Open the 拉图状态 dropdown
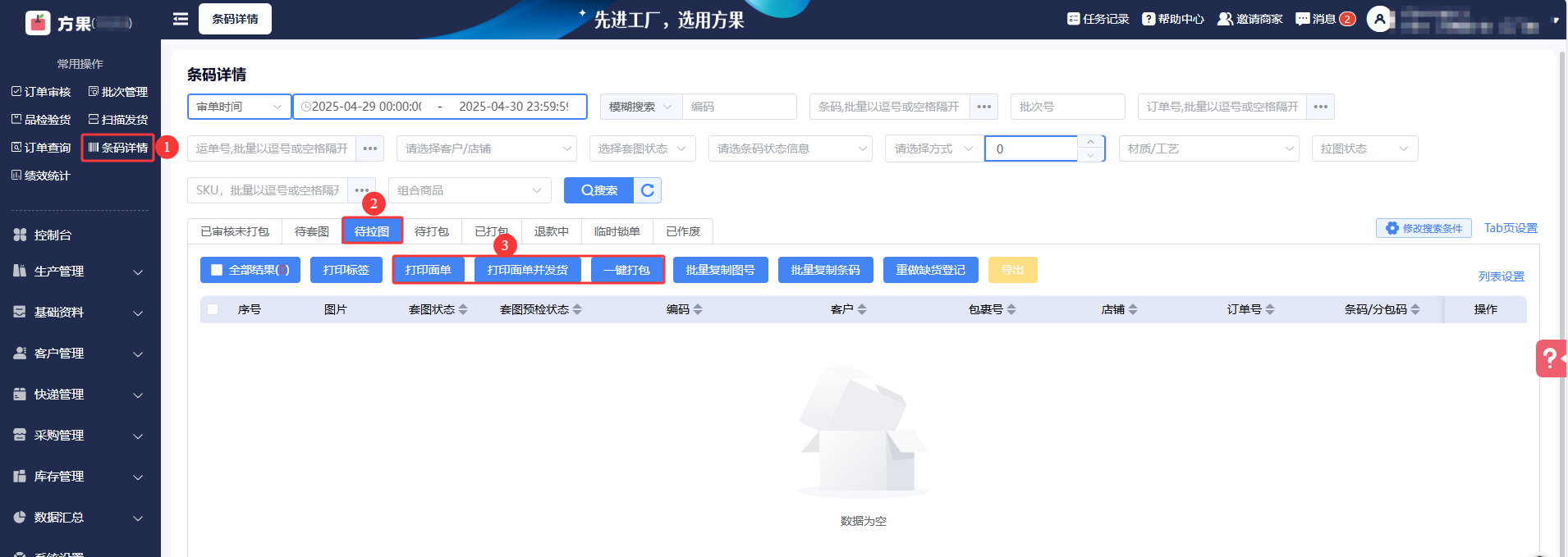This screenshot has width=1568, height=557. coord(1364,148)
